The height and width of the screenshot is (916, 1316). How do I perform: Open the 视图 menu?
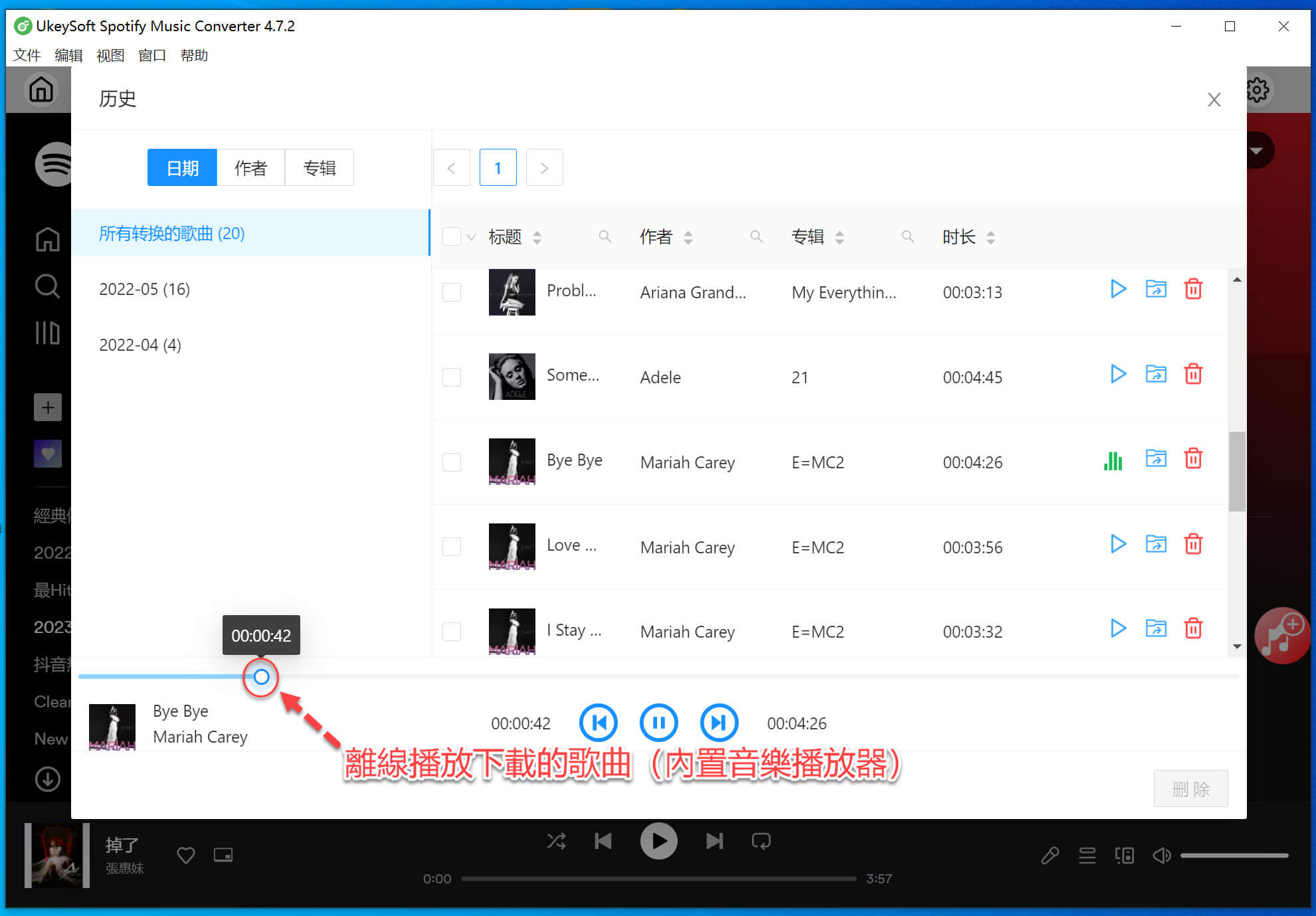(110, 55)
